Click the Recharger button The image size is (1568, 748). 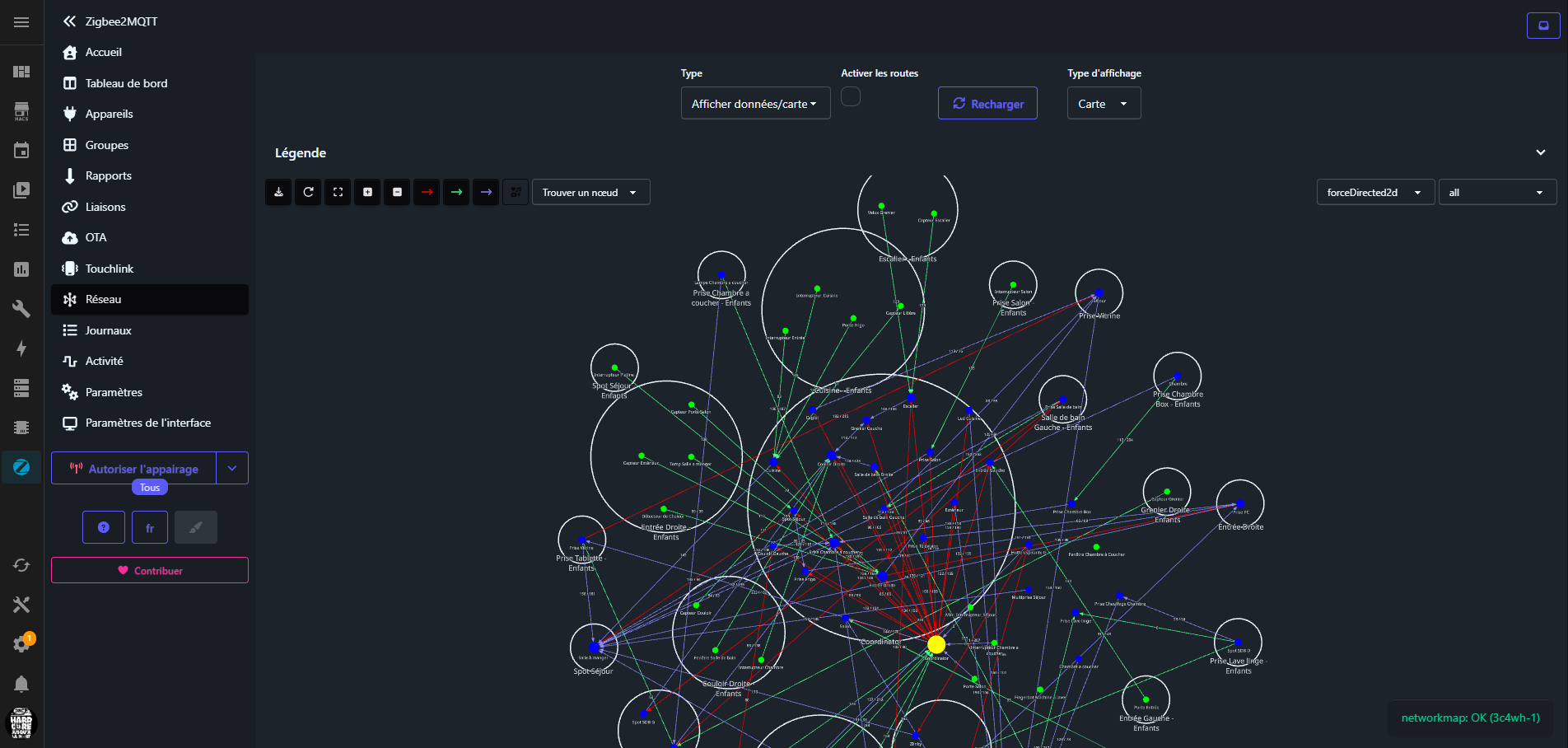point(987,104)
